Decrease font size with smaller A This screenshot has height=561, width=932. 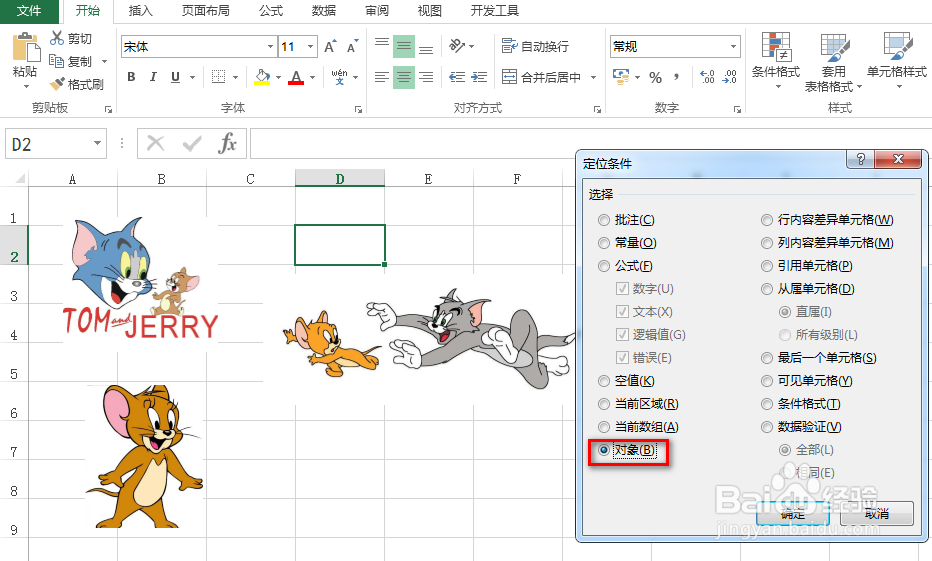(352, 46)
